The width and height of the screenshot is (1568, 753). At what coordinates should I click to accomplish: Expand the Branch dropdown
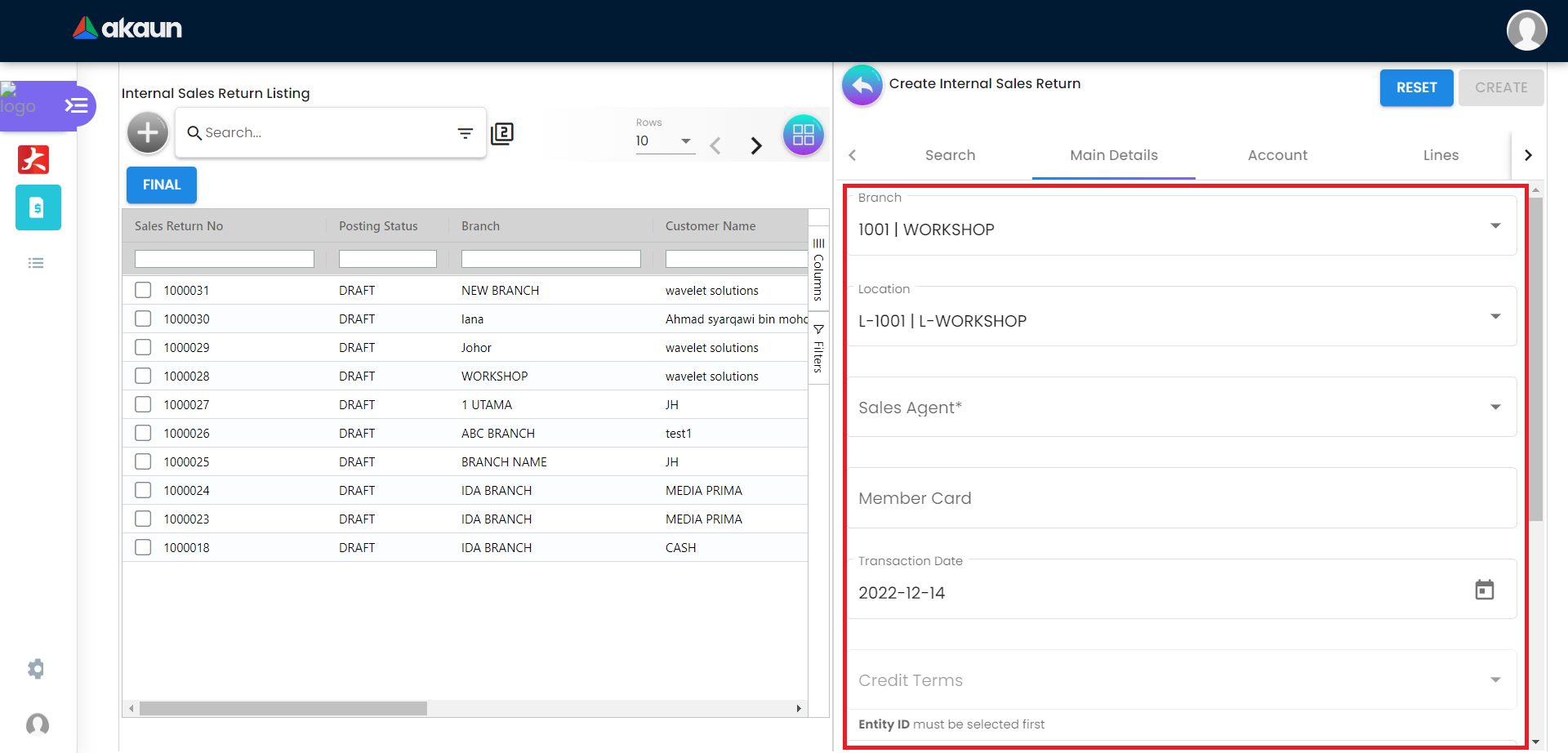pos(1494,226)
